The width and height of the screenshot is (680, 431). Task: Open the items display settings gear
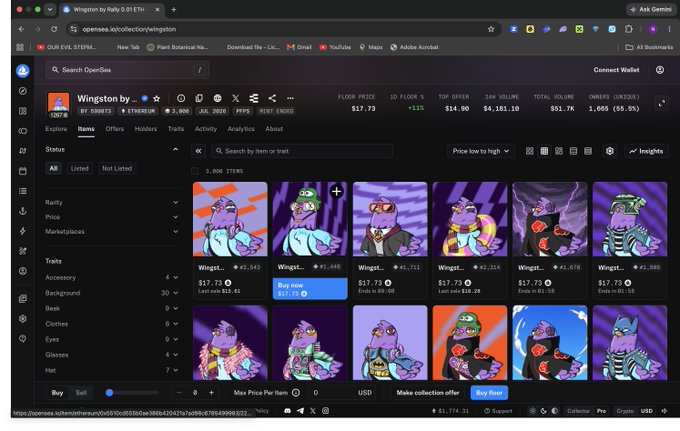610,151
